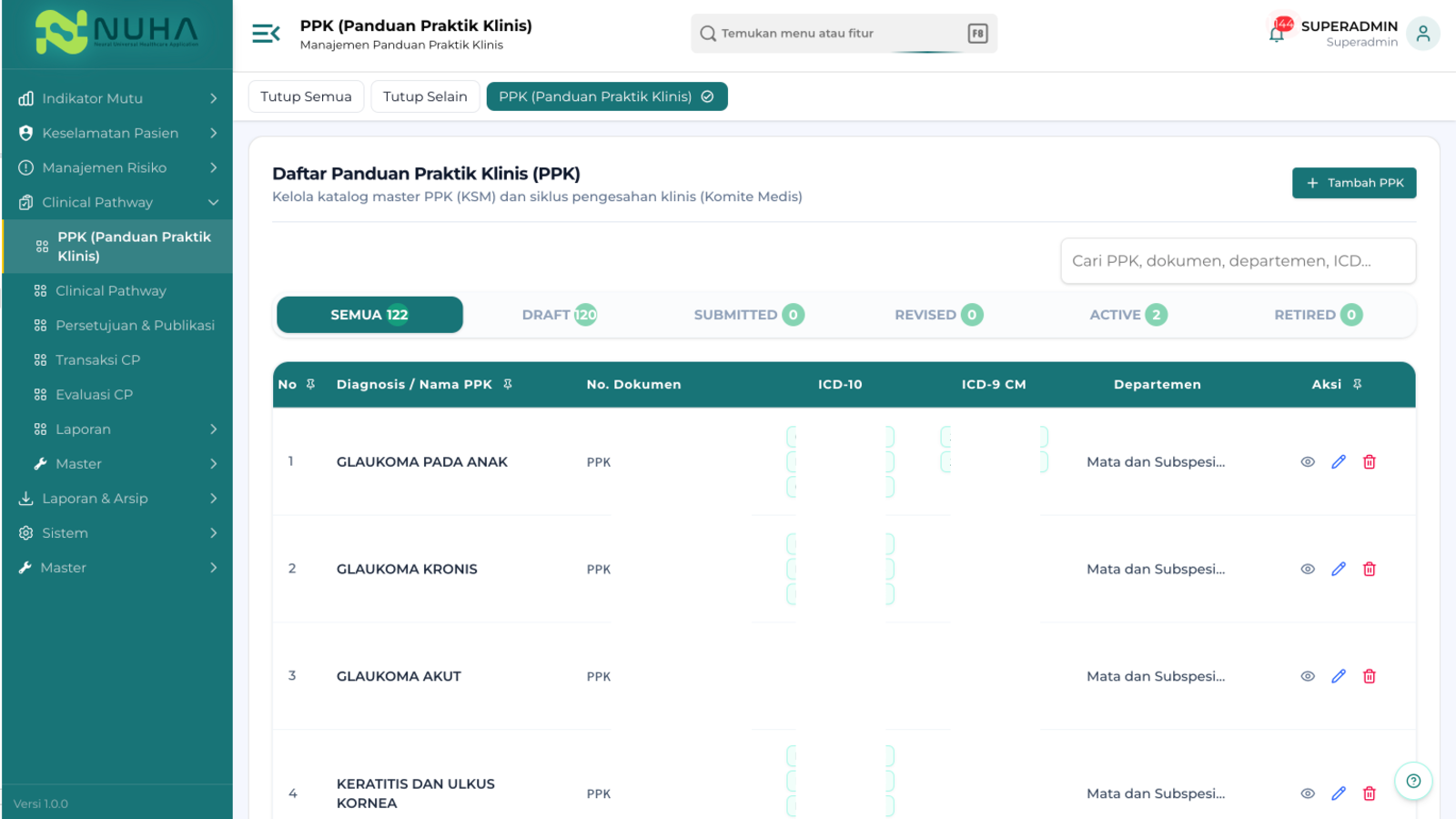Edit GLAUKOMA PADA ANAK with pencil icon
The image size is (1456, 819).
click(x=1339, y=461)
